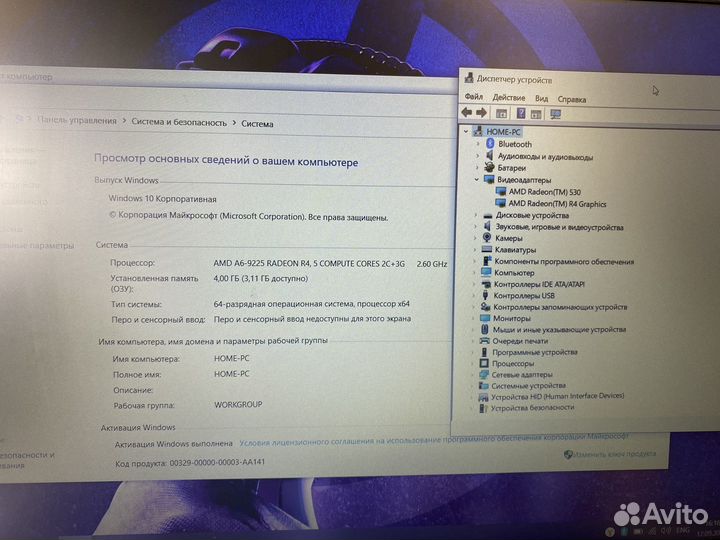
Task: Select the Процессоры chip icon
Action: [484, 363]
